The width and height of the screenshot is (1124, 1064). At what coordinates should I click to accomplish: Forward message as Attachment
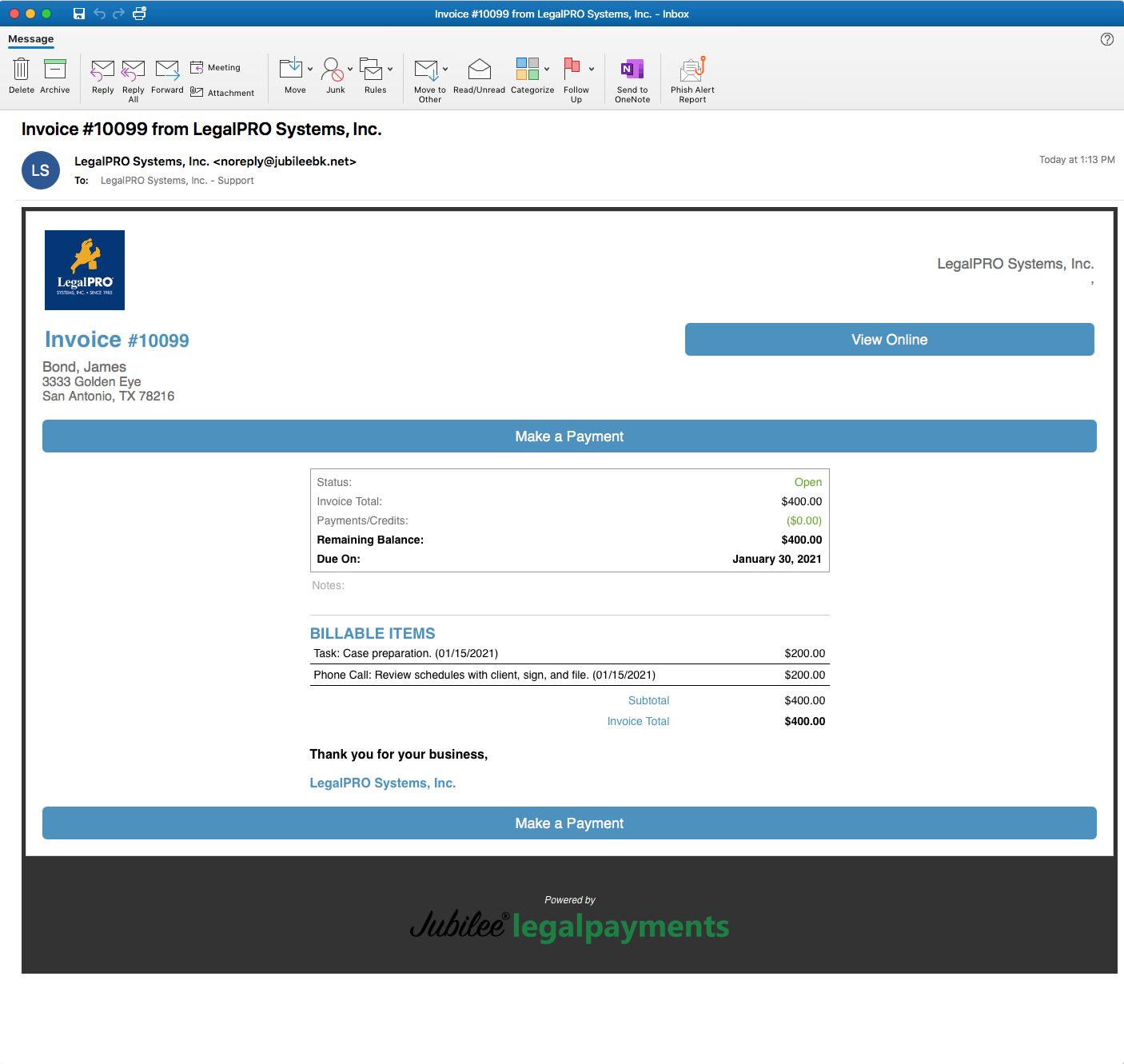222,93
